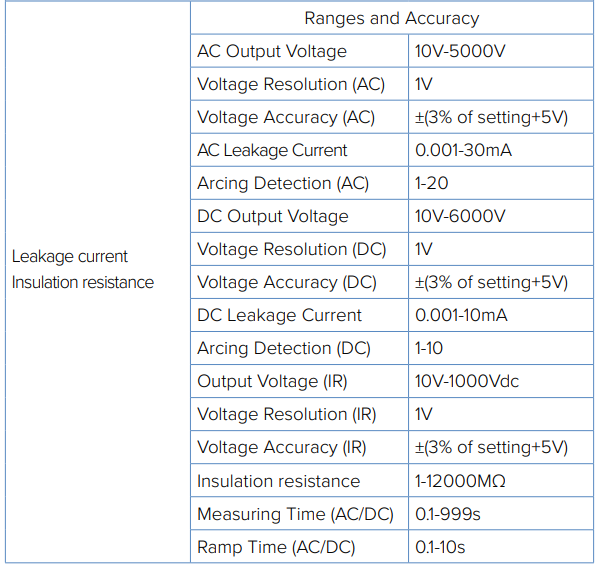Screen dimensions: 601x574
Task: Click the 'AC Leakage Current' label
Action: [x=272, y=150]
